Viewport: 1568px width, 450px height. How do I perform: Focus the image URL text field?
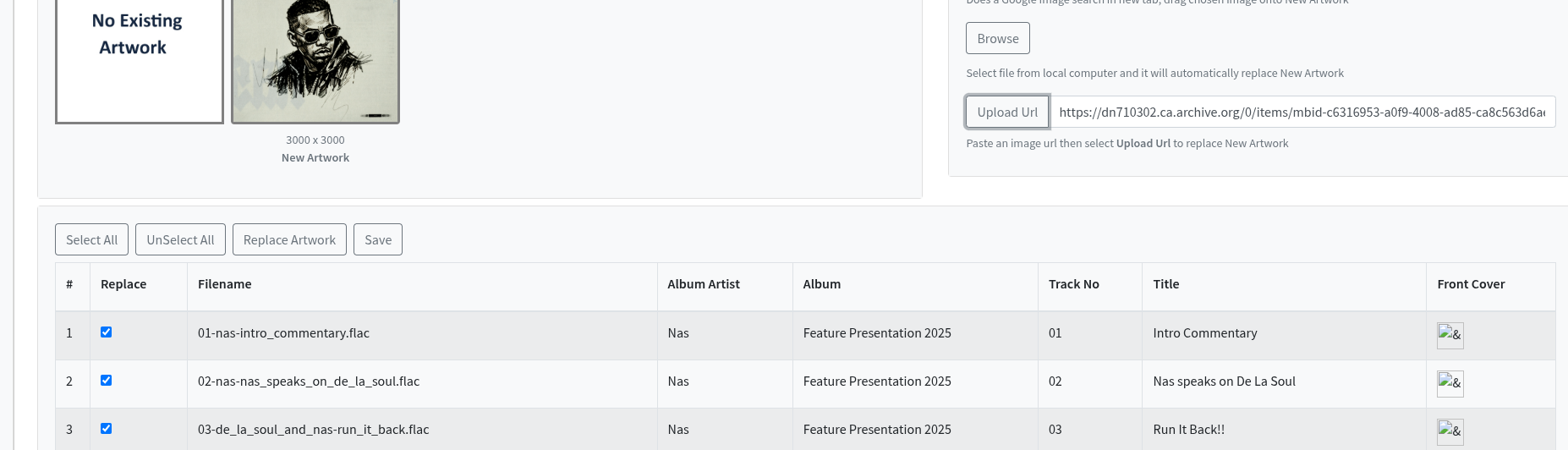pos(1301,112)
